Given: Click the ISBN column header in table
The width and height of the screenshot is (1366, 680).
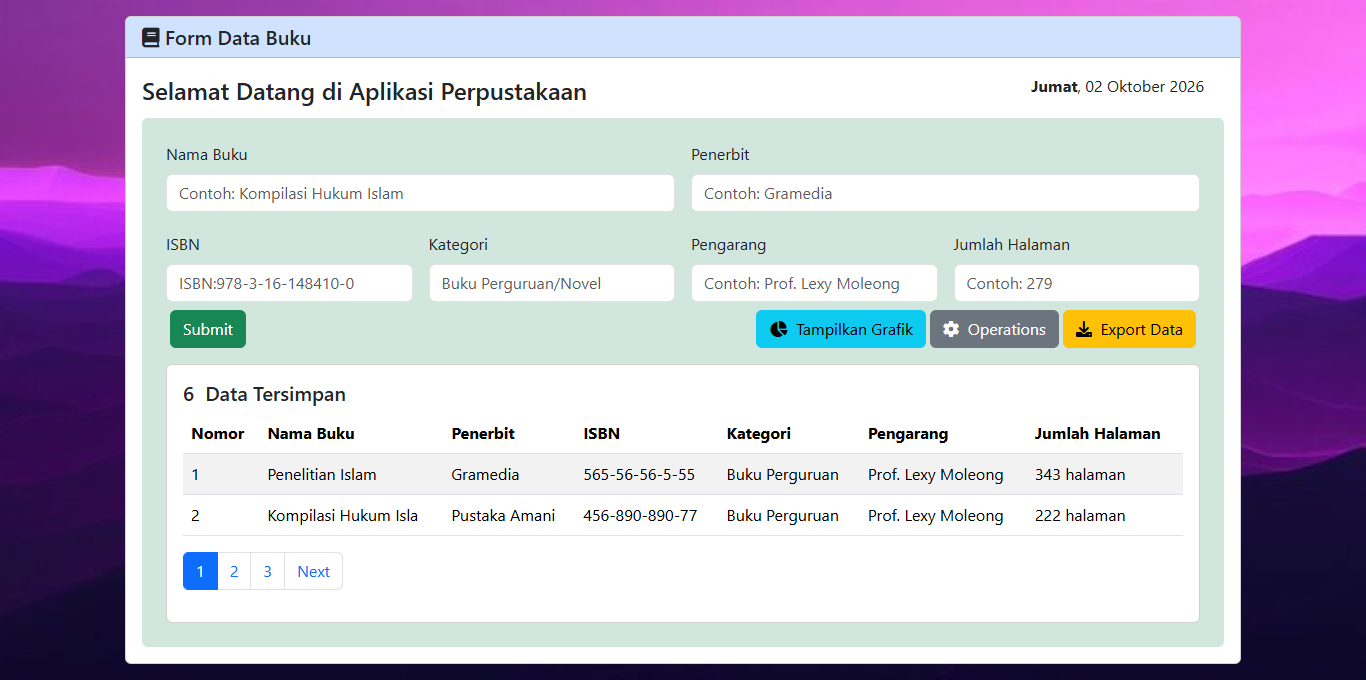Looking at the screenshot, I should pos(601,433).
